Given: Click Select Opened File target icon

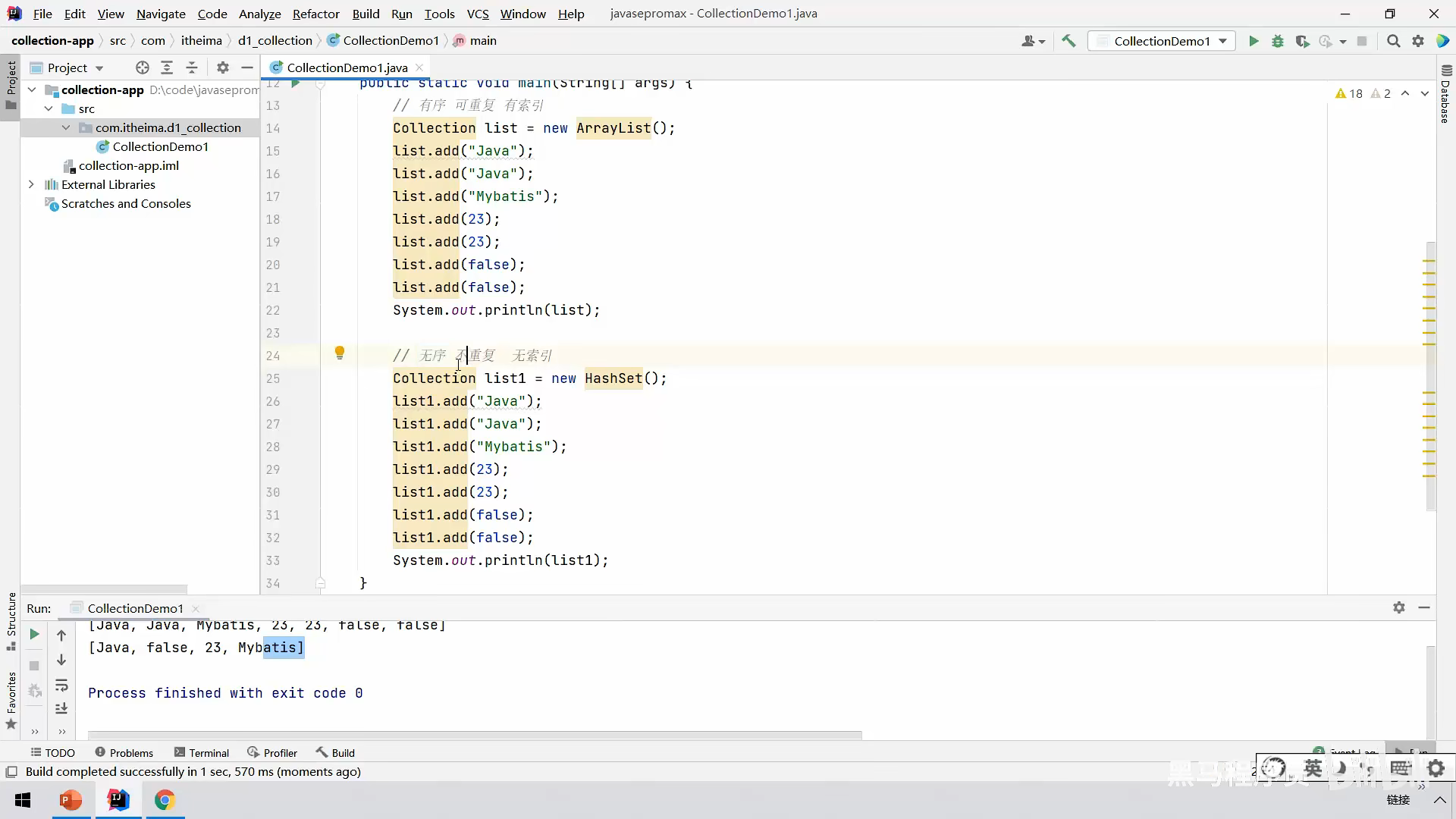Looking at the screenshot, I should pos(142,67).
